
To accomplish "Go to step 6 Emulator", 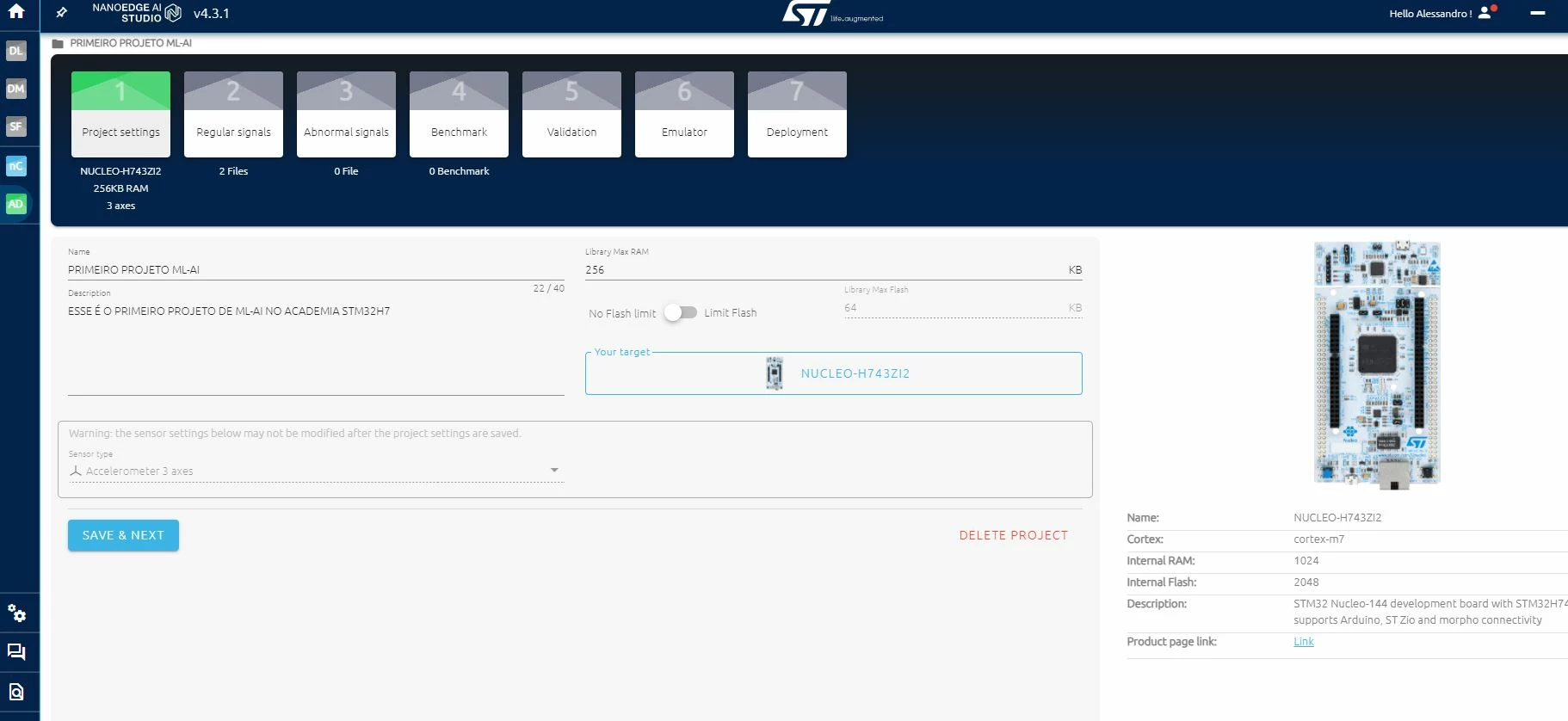I will pyautogui.click(x=684, y=114).
